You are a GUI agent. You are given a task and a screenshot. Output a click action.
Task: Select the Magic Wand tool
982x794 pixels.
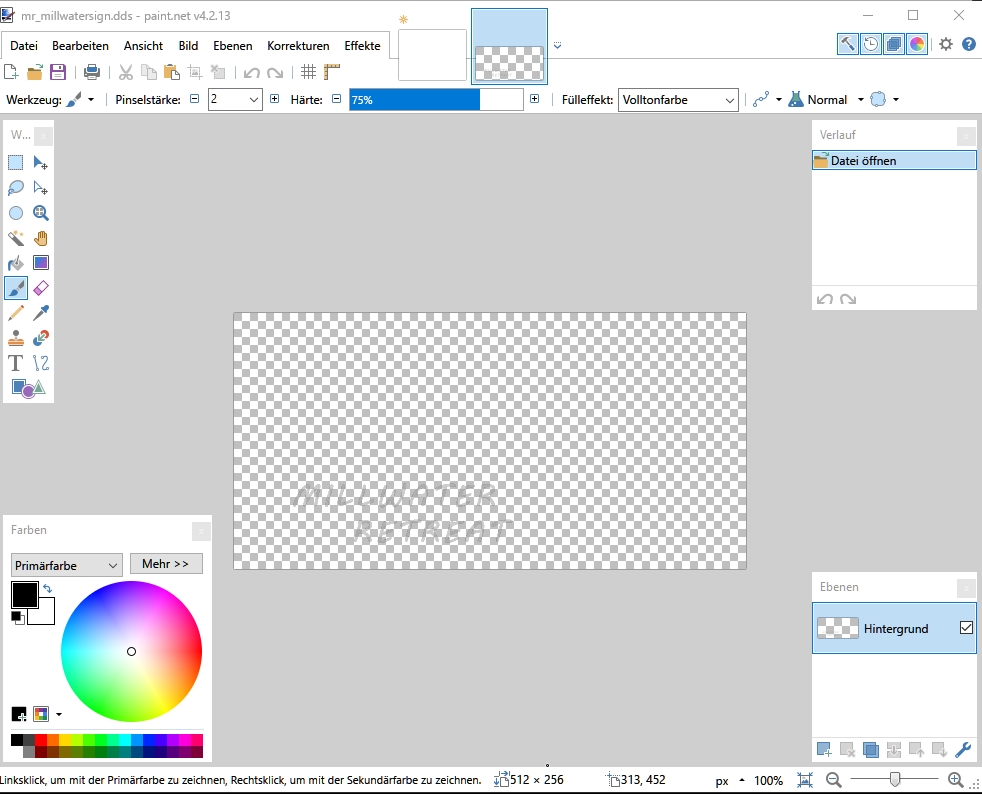tap(16, 238)
